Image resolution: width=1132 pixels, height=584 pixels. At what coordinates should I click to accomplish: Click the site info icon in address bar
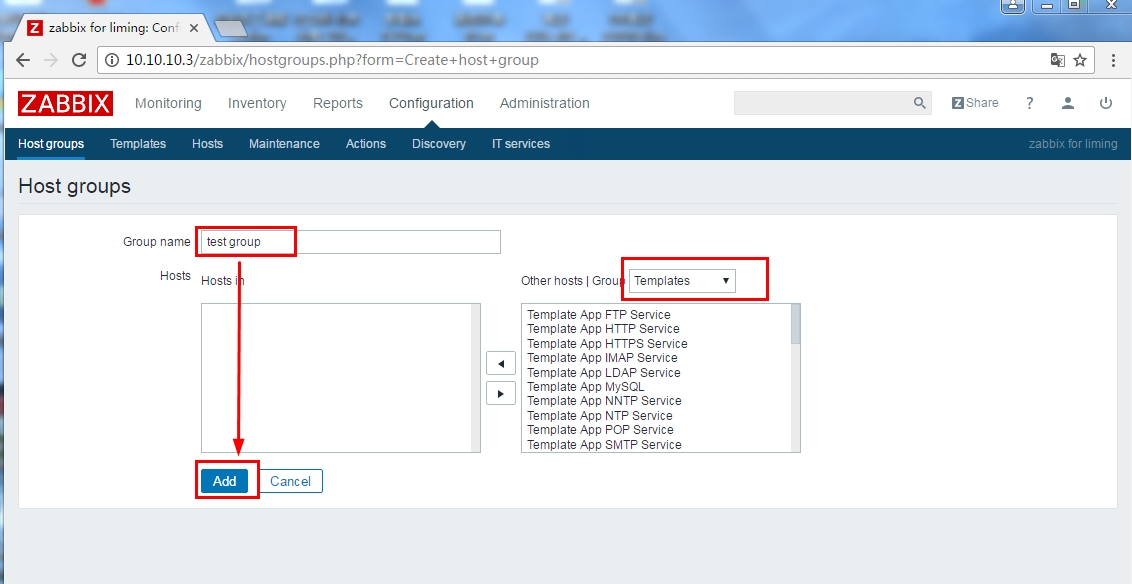point(112,60)
